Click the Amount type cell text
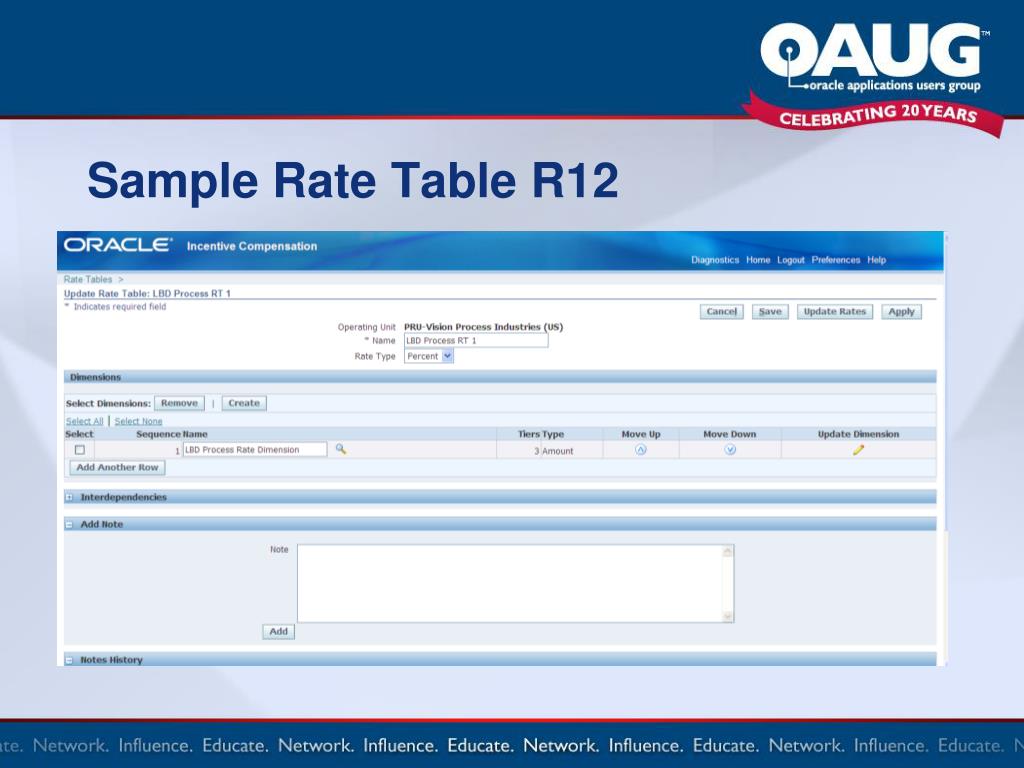Screen dimensions: 1024x768 [558, 451]
